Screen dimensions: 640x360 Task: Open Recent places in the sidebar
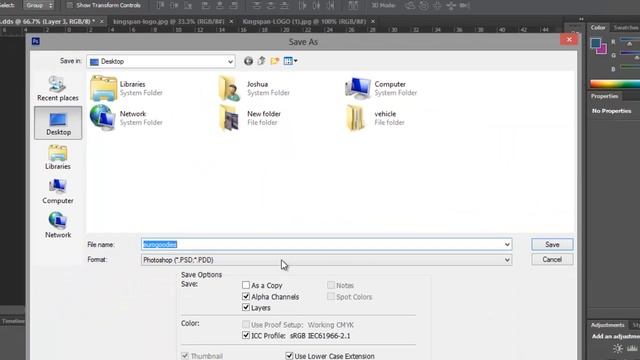pos(58,89)
